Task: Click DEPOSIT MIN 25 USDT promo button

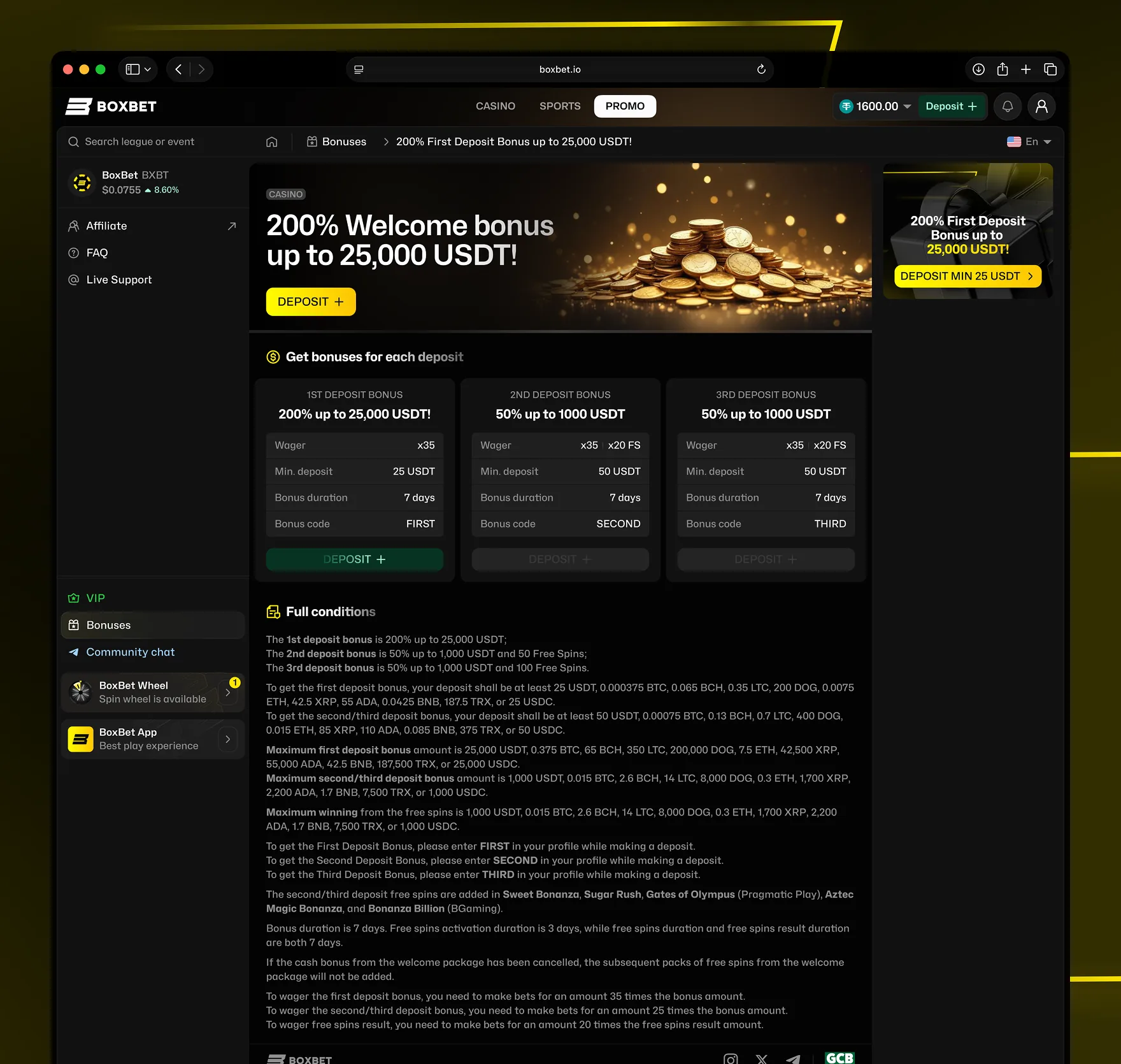Action: tap(967, 276)
